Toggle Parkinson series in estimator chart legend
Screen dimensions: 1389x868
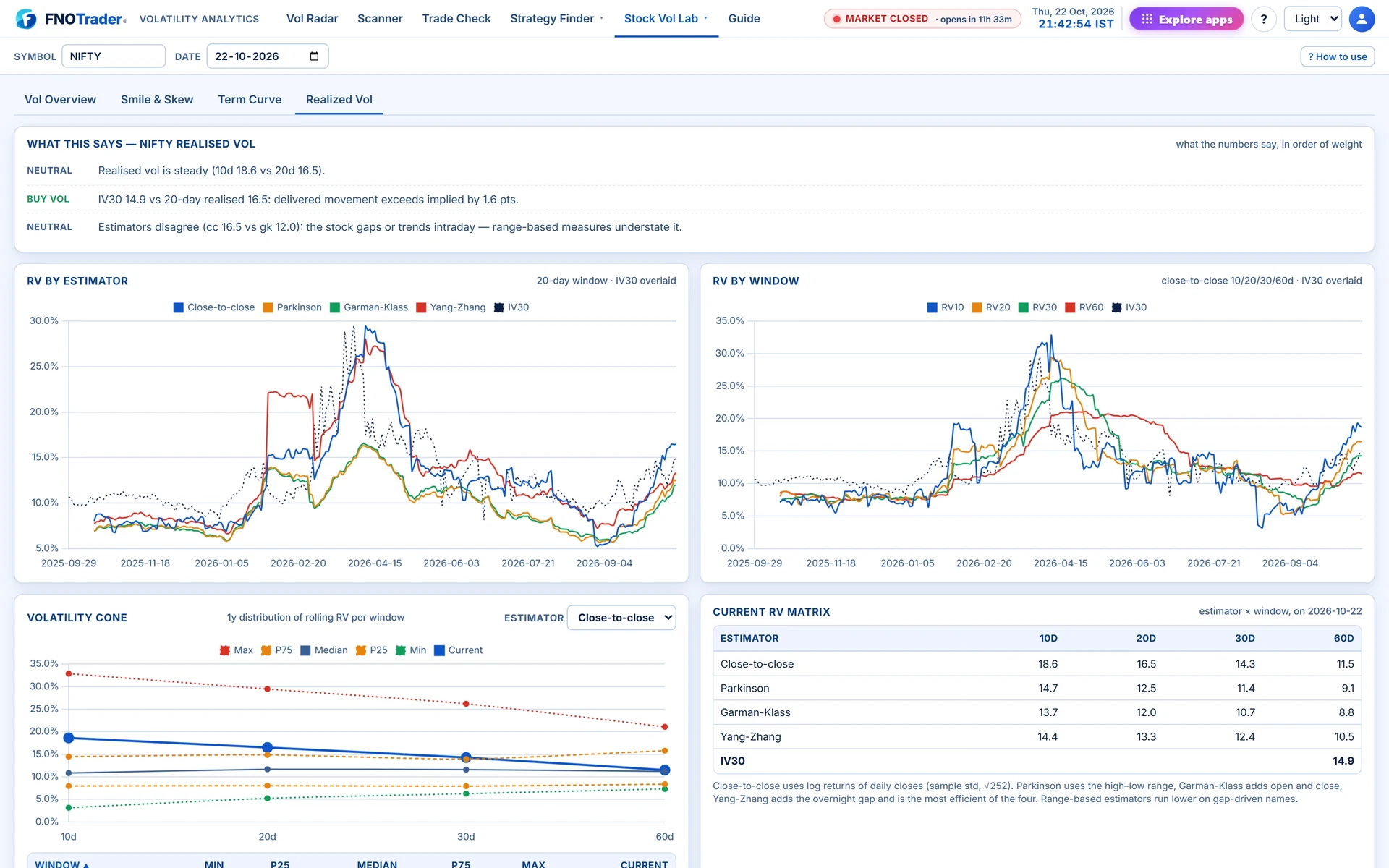[x=292, y=307]
